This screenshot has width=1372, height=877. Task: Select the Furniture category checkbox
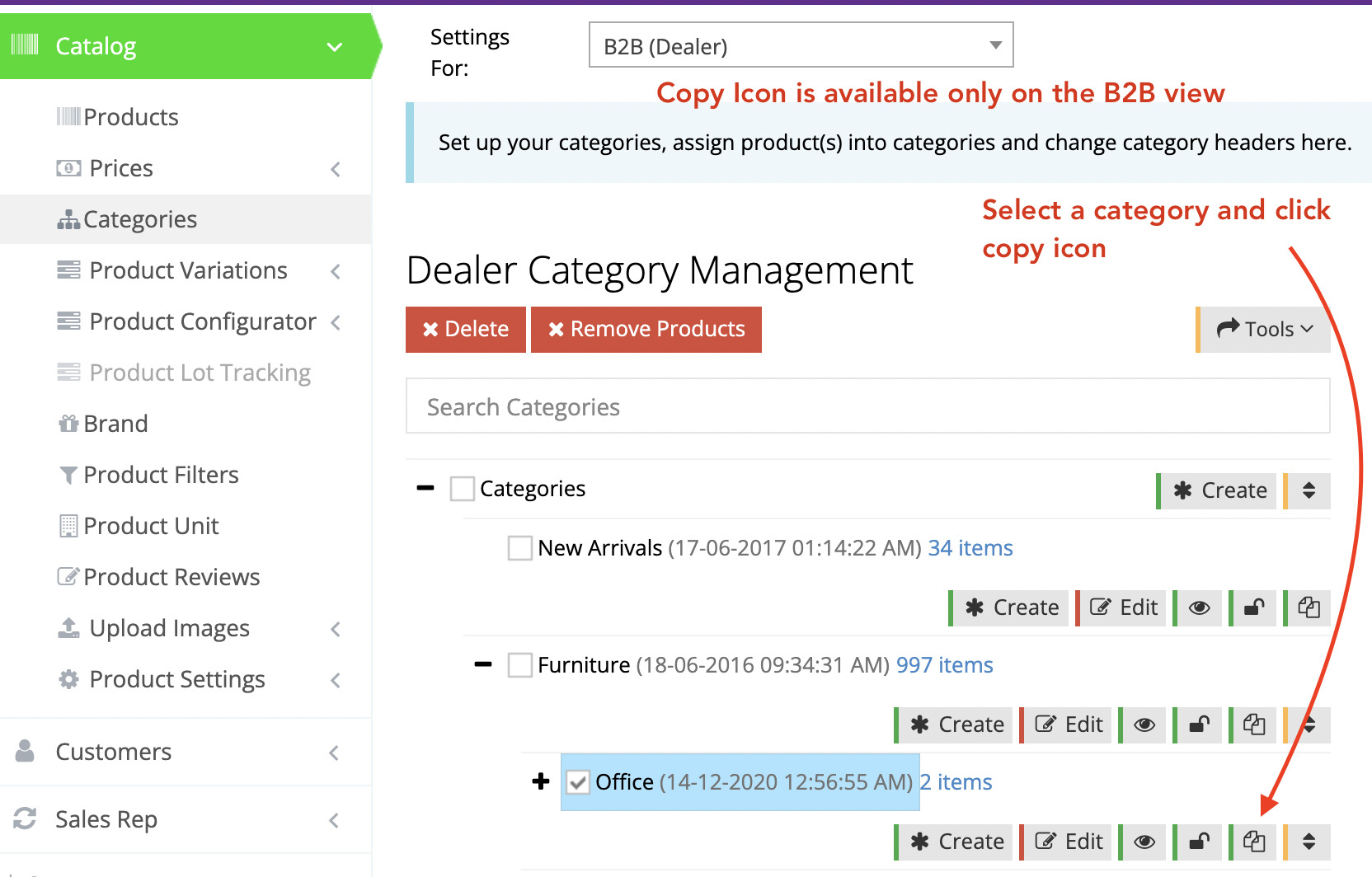[x=519, y=665]
